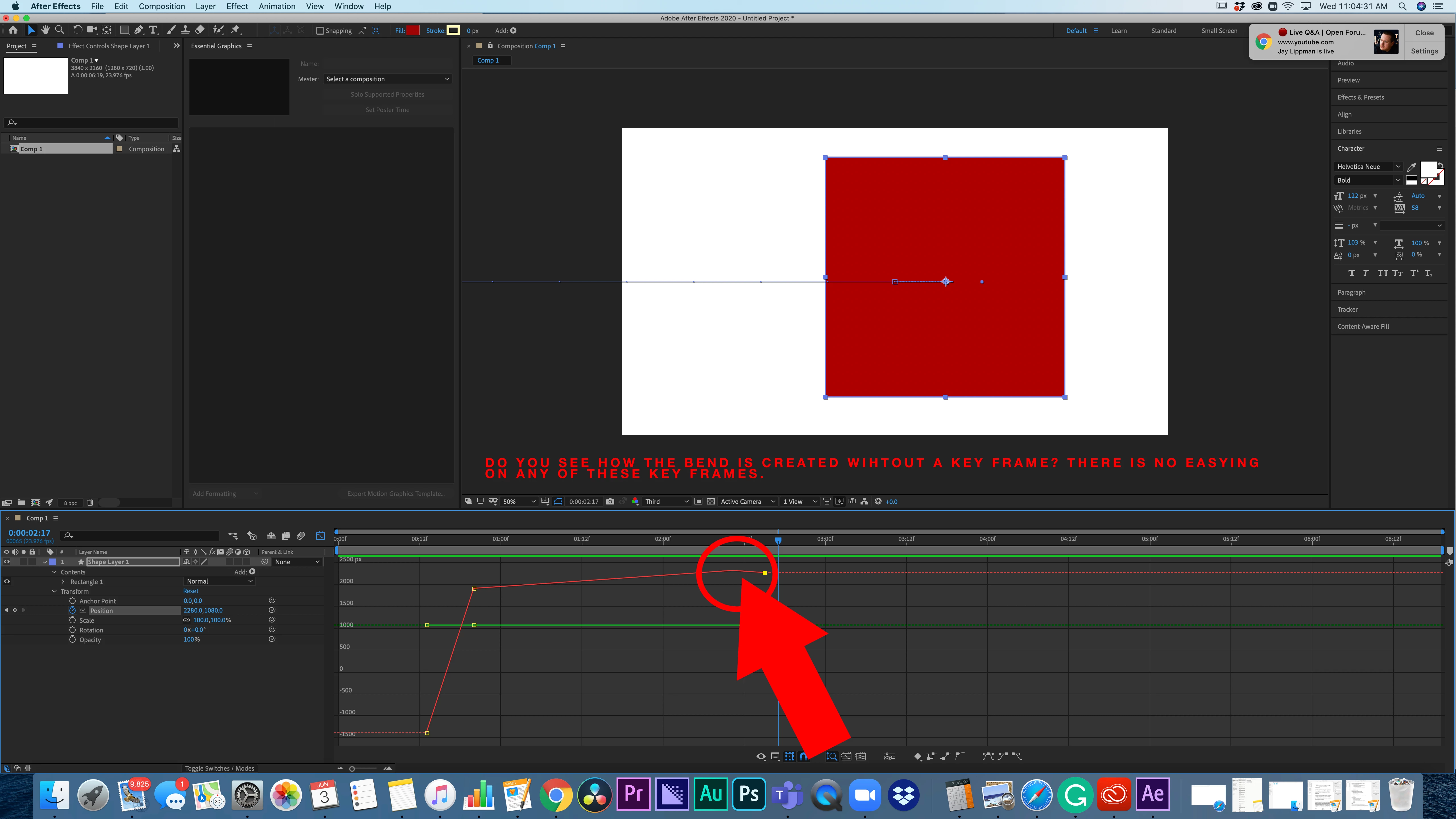Click Toggle Switches / Modes button

219,768
